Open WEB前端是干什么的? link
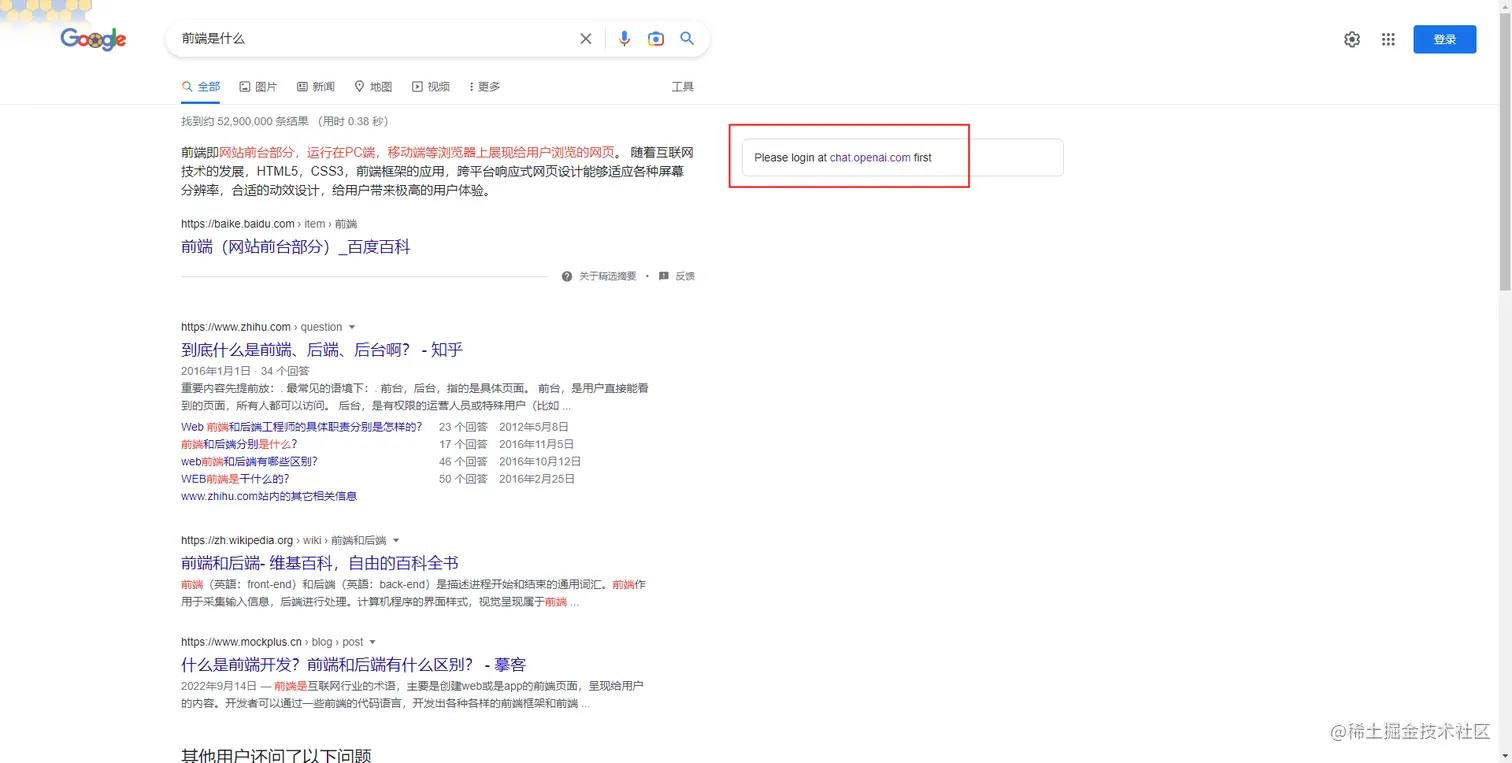Image resolution: width=1512 pixels, height=763 pixels. [x=235, y=479]
